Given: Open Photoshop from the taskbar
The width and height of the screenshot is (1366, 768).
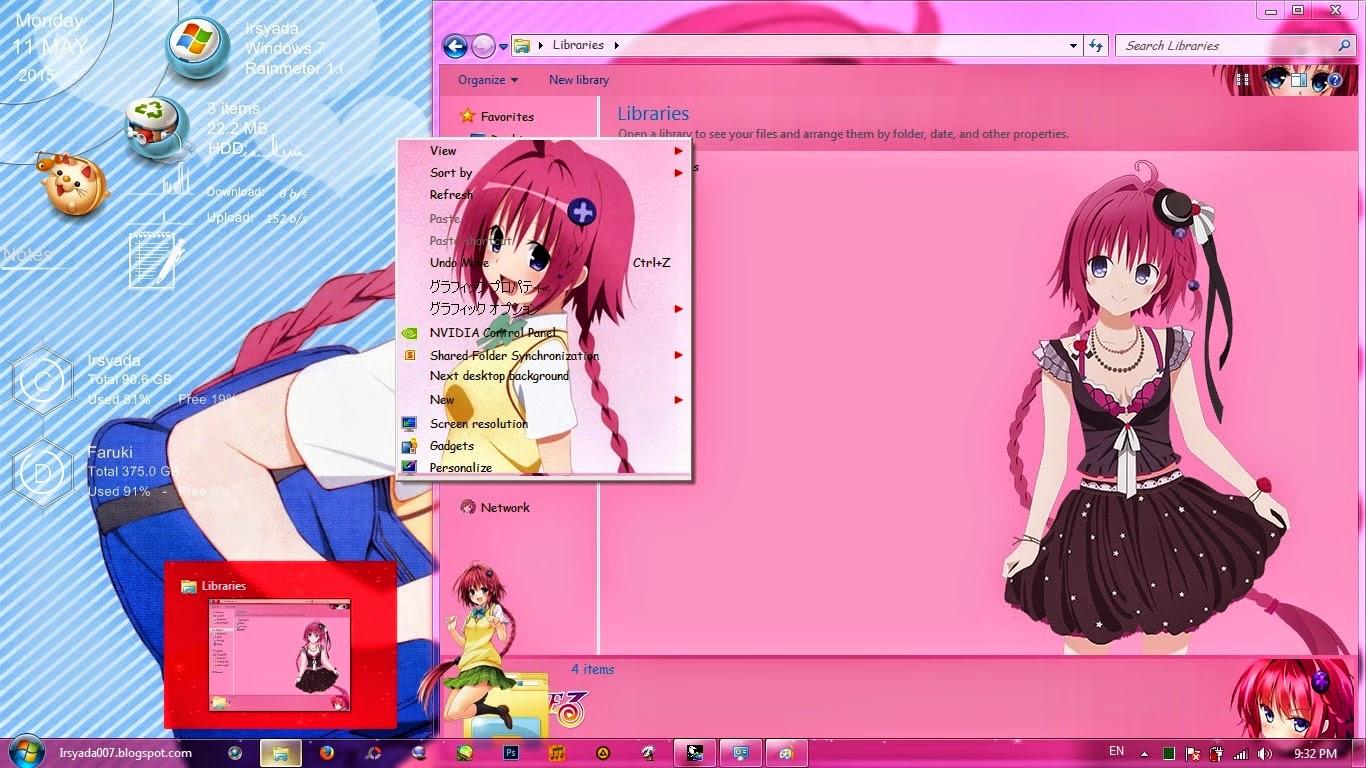Looking at the screenshot, I should tap(511, 753).
